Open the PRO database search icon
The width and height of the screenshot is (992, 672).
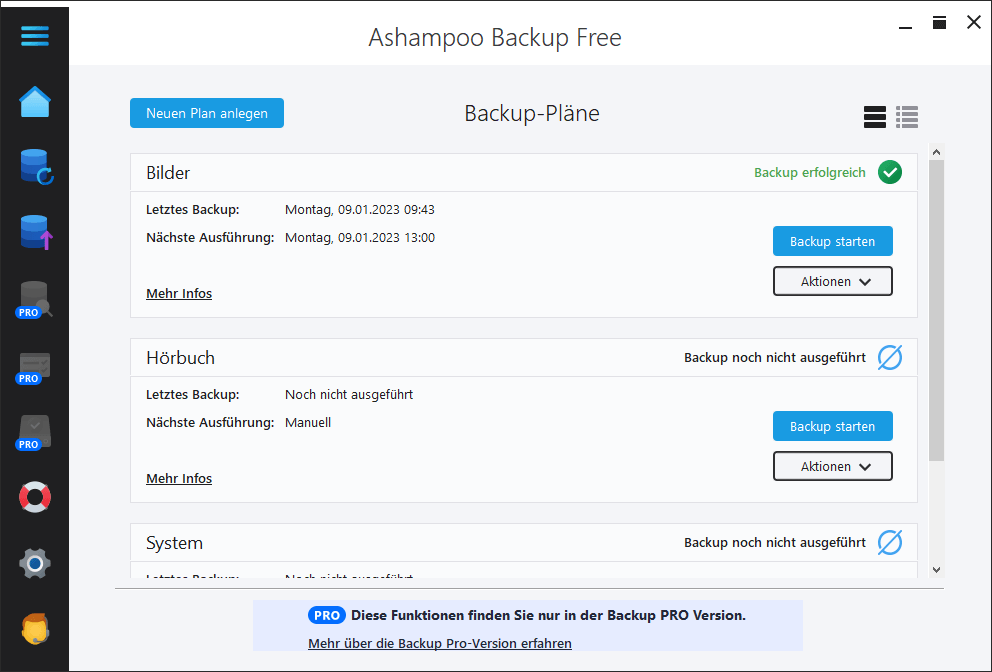(34, 299)
